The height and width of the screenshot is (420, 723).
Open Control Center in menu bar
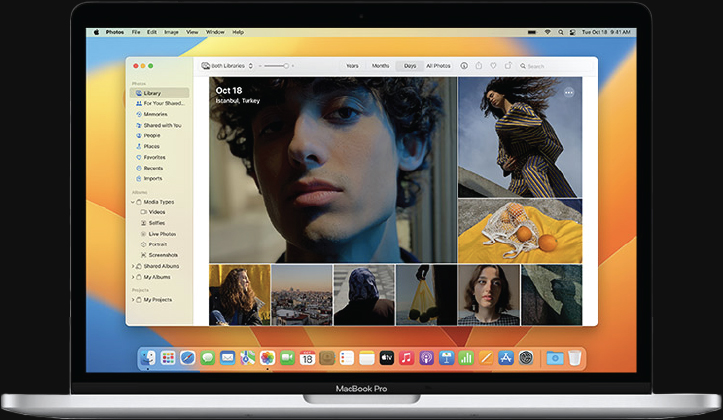click(x=573, y=32)
